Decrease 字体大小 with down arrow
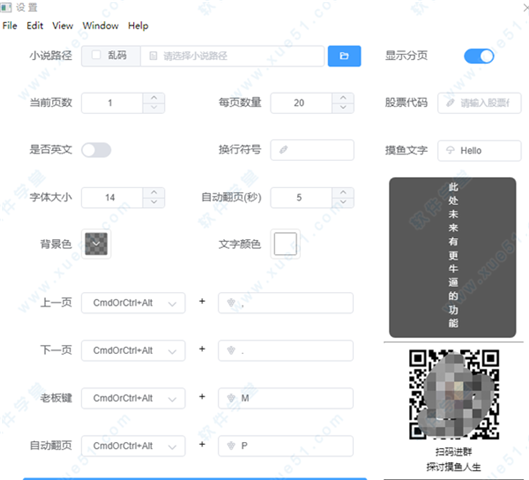This screenshot has width=529, height=480. pyautogui.click(x=154, y=202)
